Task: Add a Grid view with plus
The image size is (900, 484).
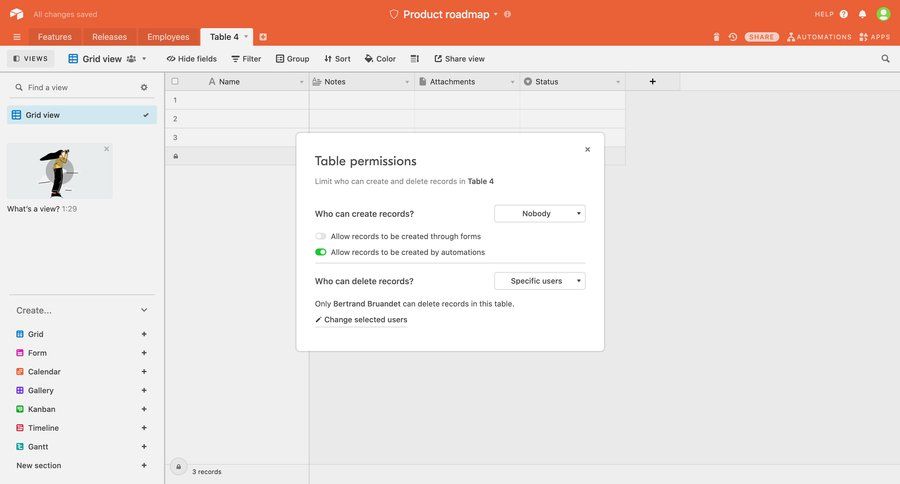Action: pyautogui.click(x=144, y=334)
